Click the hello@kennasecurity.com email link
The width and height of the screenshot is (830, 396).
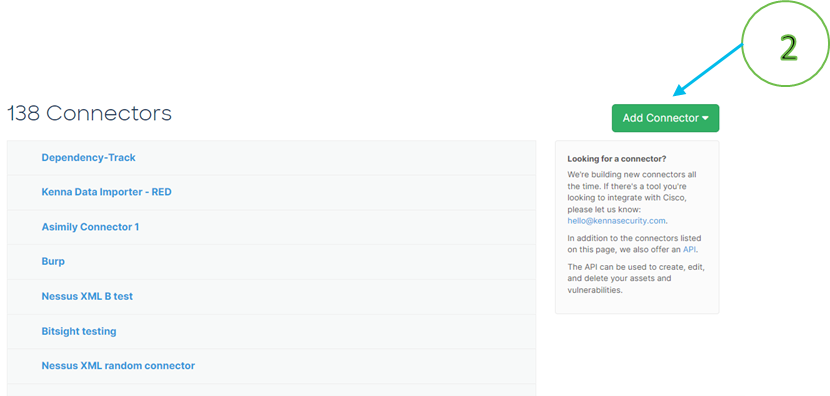617,221
